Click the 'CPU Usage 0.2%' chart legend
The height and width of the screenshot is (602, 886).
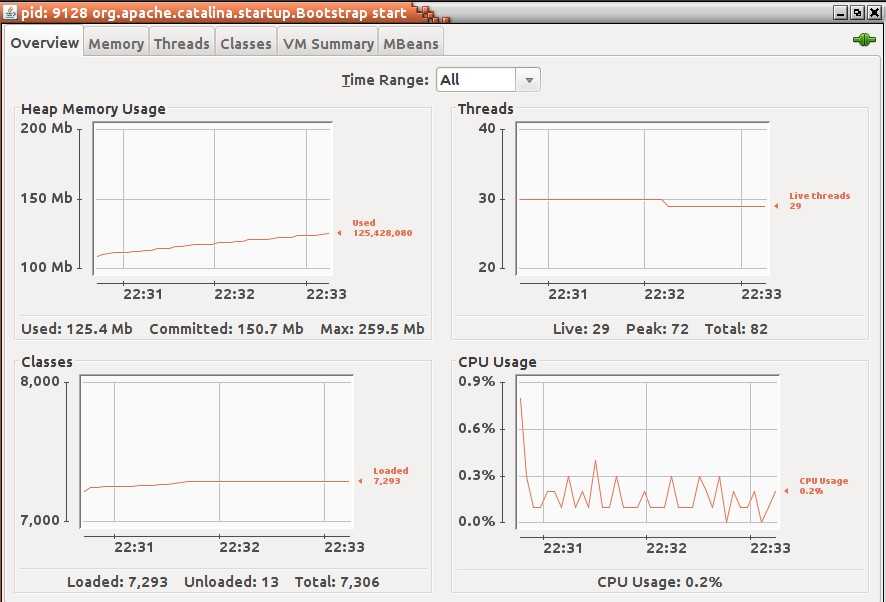(823, 486)
